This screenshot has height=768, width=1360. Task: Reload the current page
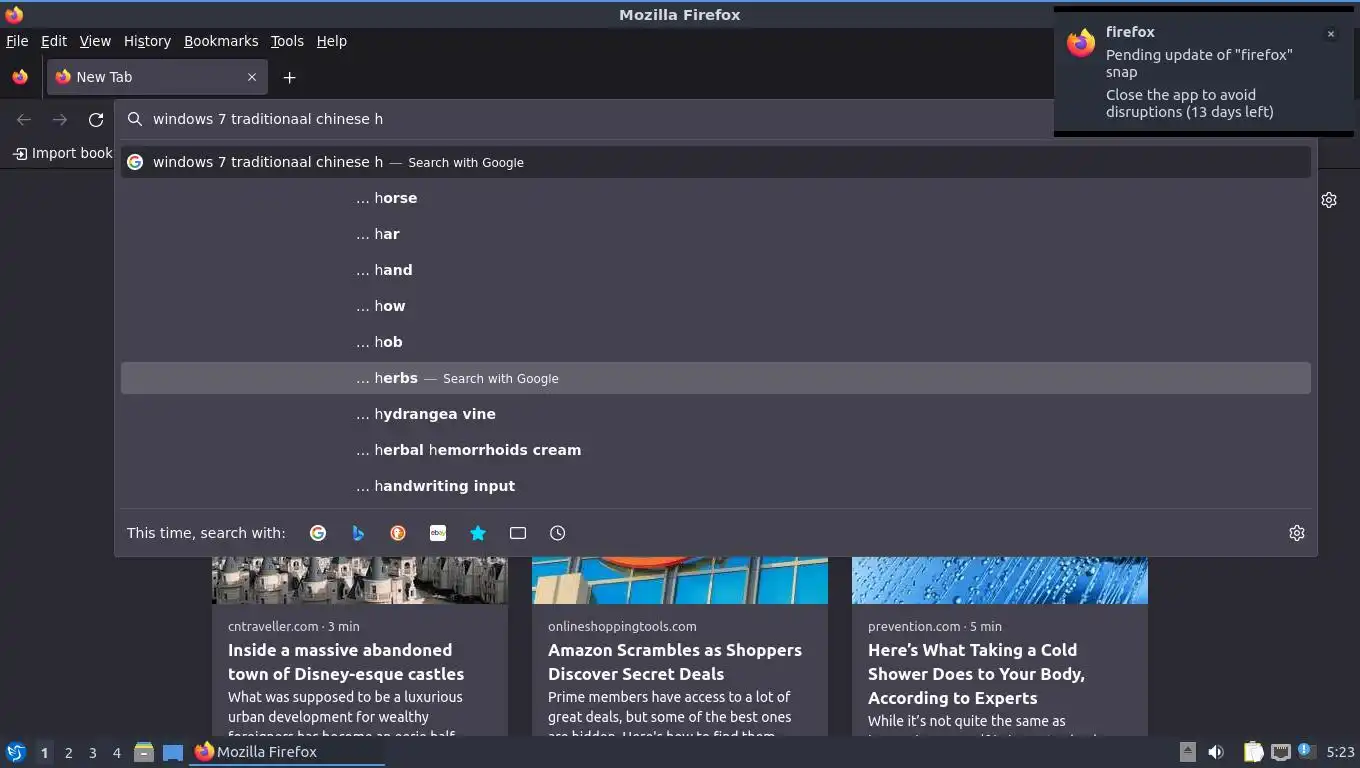click(x=96, y=119)
